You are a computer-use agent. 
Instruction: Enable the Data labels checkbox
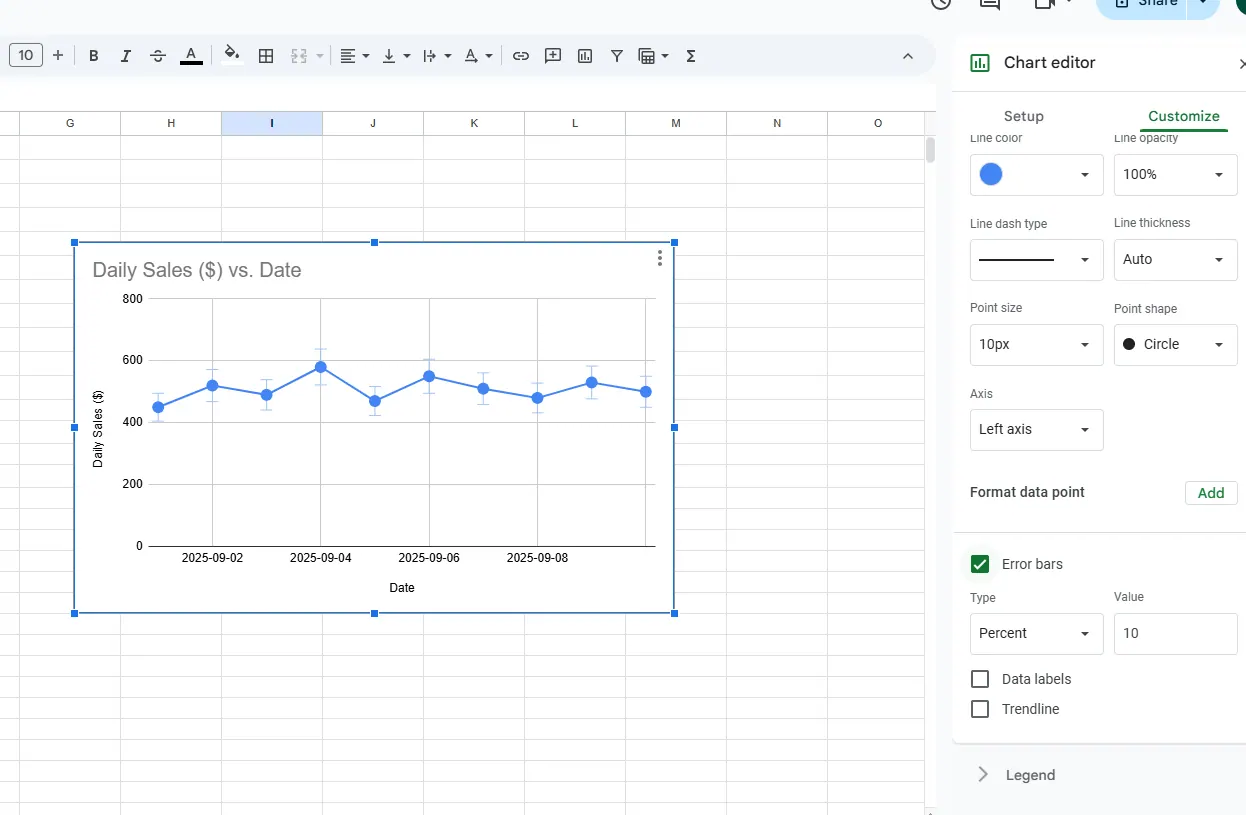[x=980, y=679]
